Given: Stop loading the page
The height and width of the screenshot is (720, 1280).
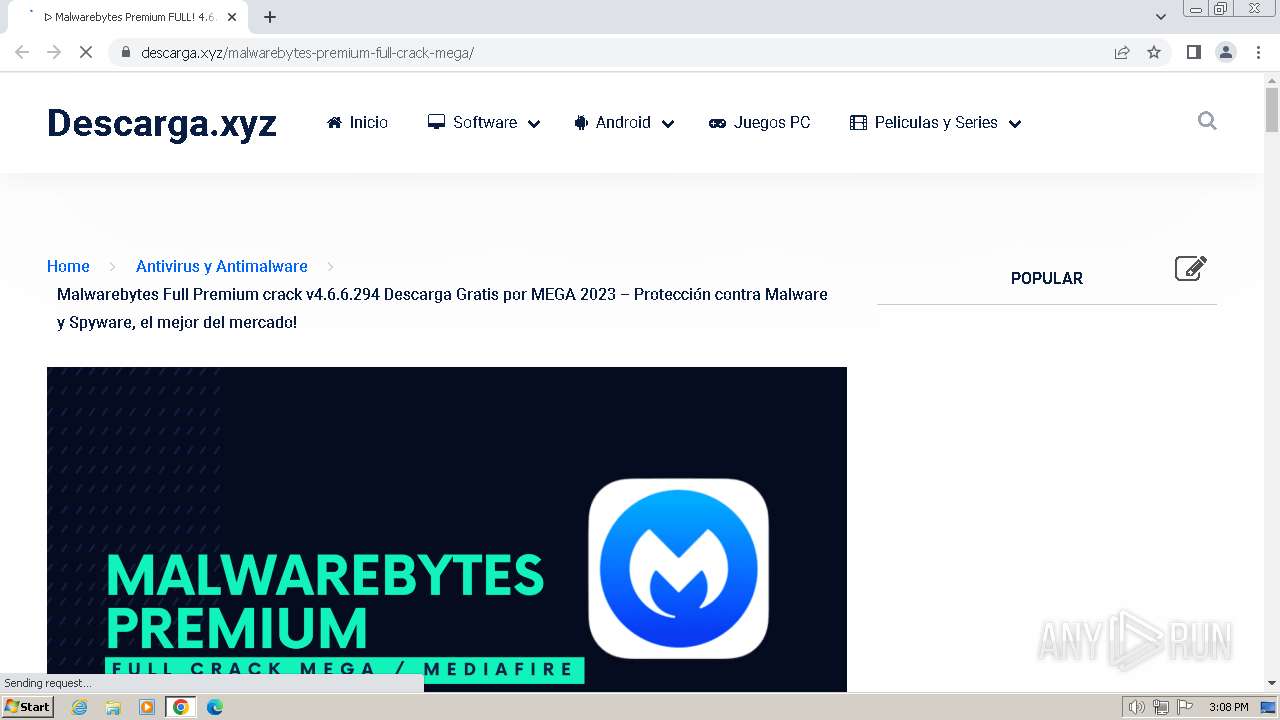Looking at the screenshot, I should pos(86,52).
